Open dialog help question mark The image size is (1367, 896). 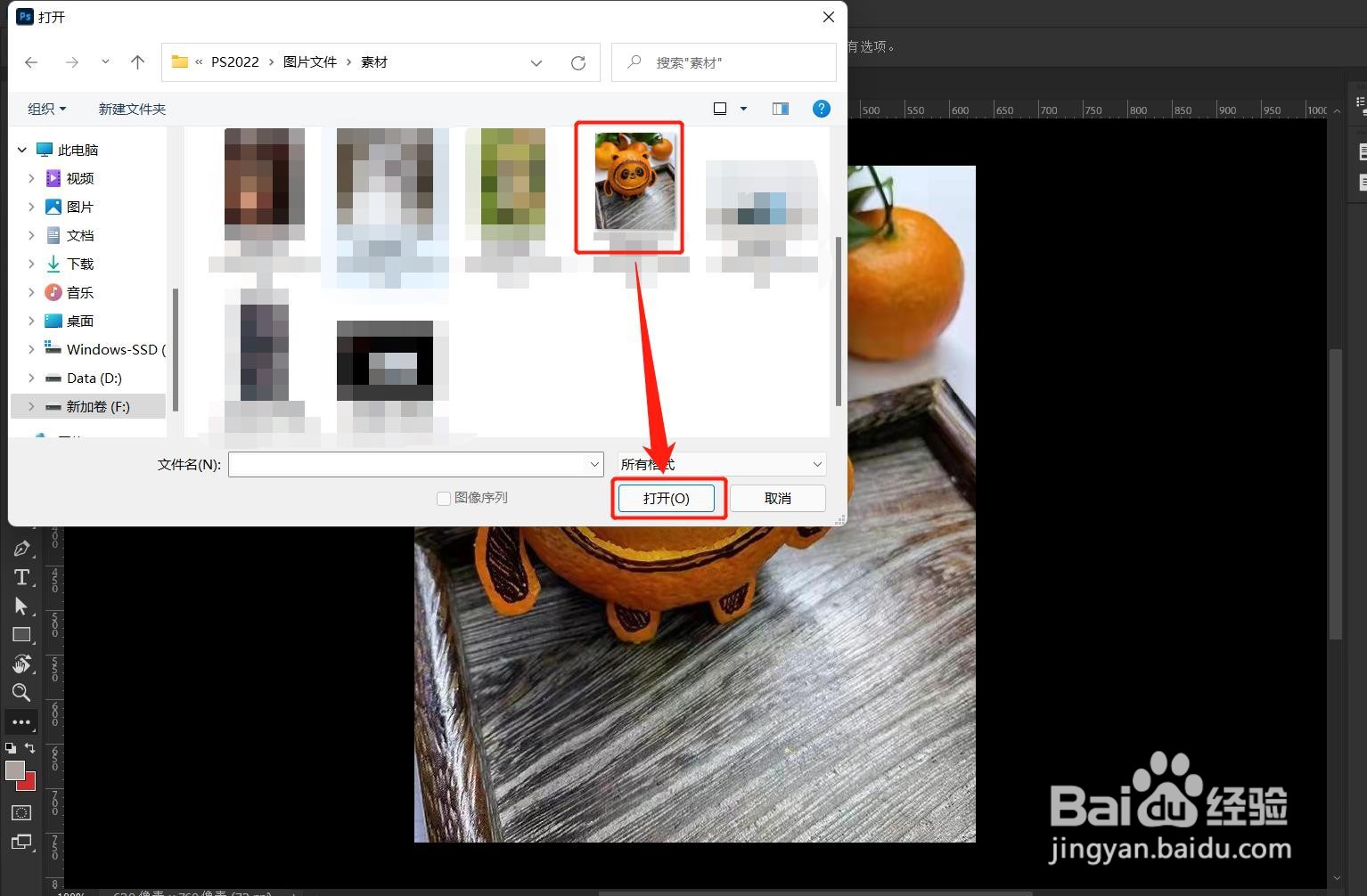(822, 109)
